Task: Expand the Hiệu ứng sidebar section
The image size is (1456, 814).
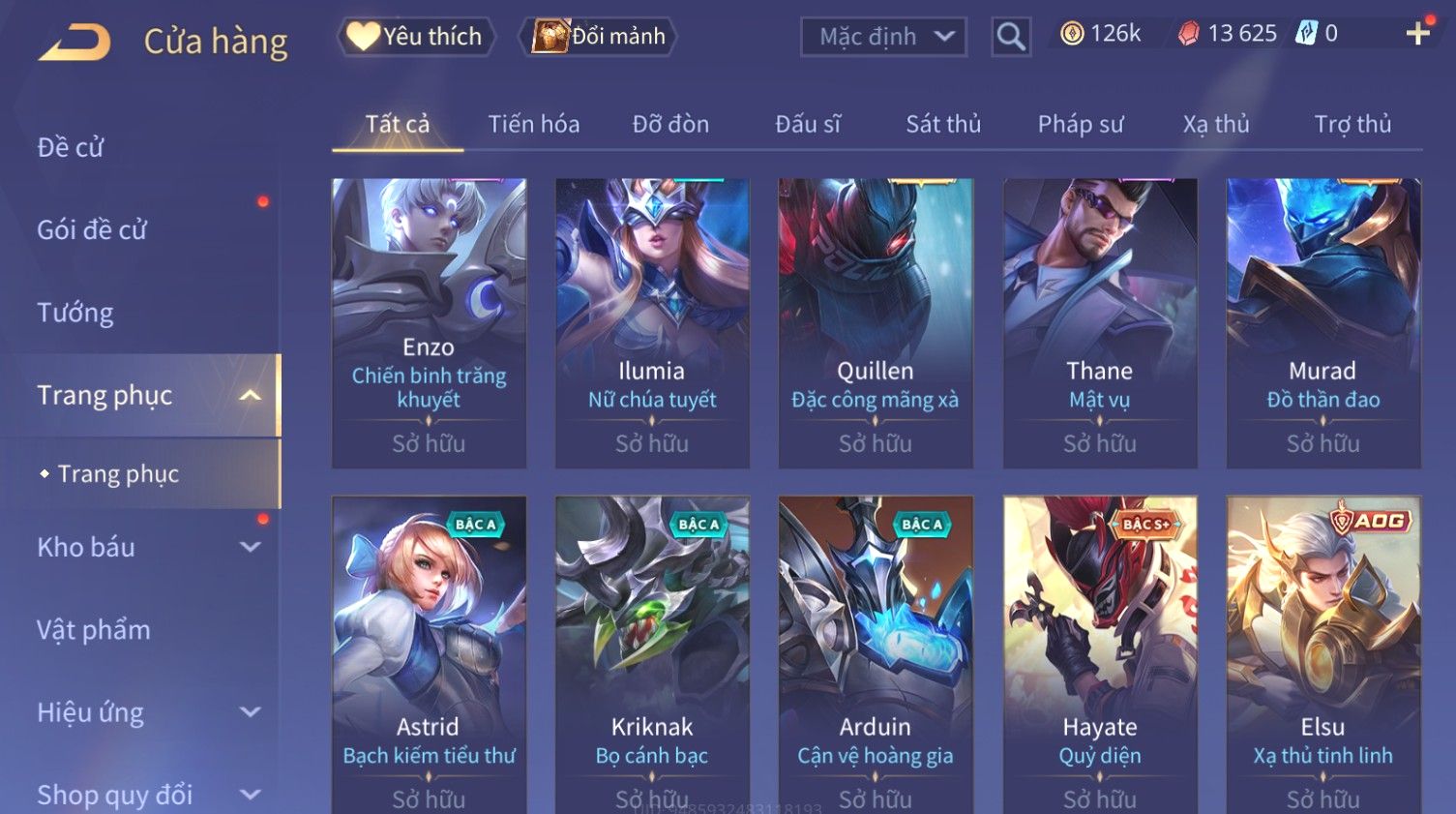Action: [251, 712]
